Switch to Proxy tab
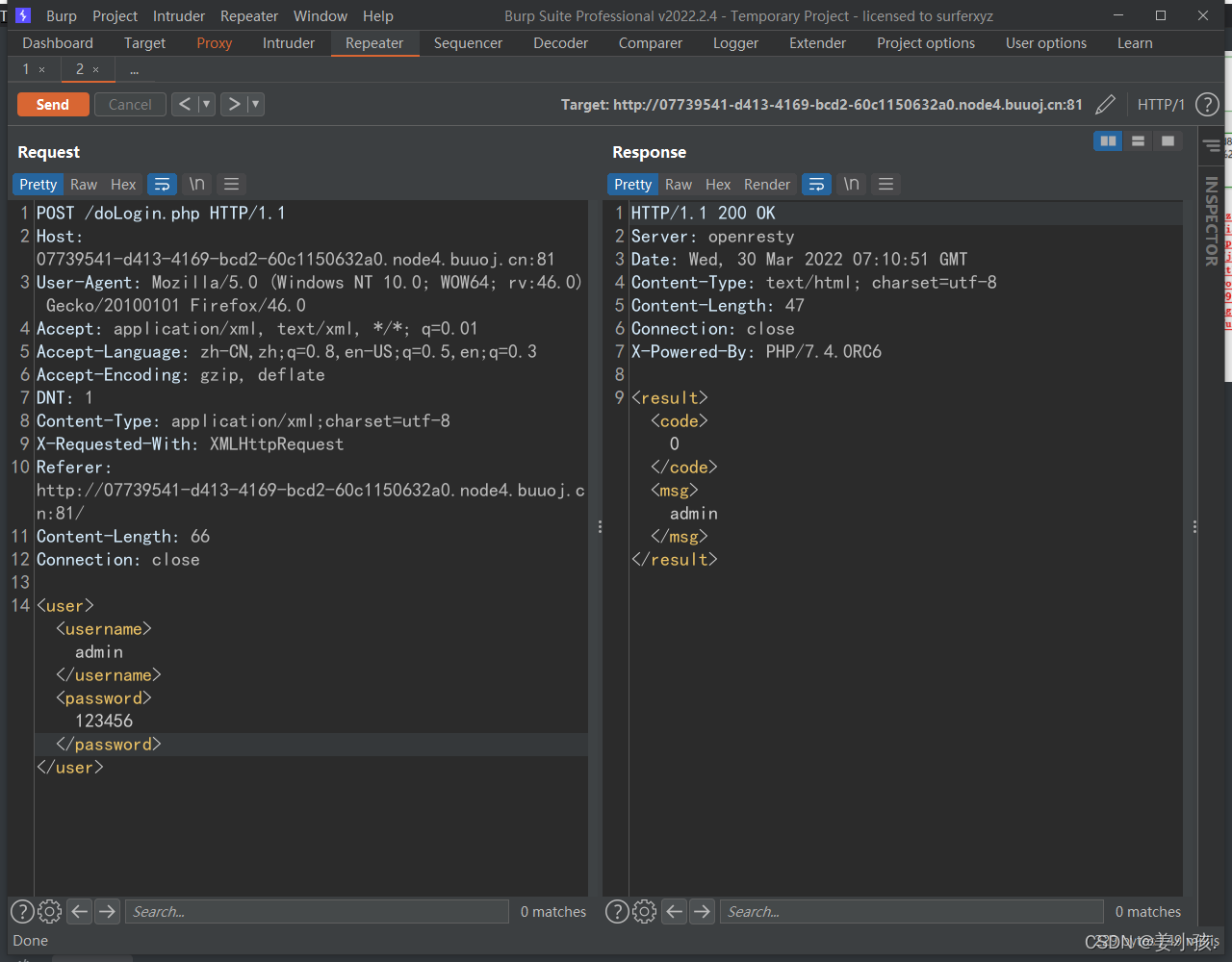This screenshot has height=962, width=1232. click(x=215, y=43)
